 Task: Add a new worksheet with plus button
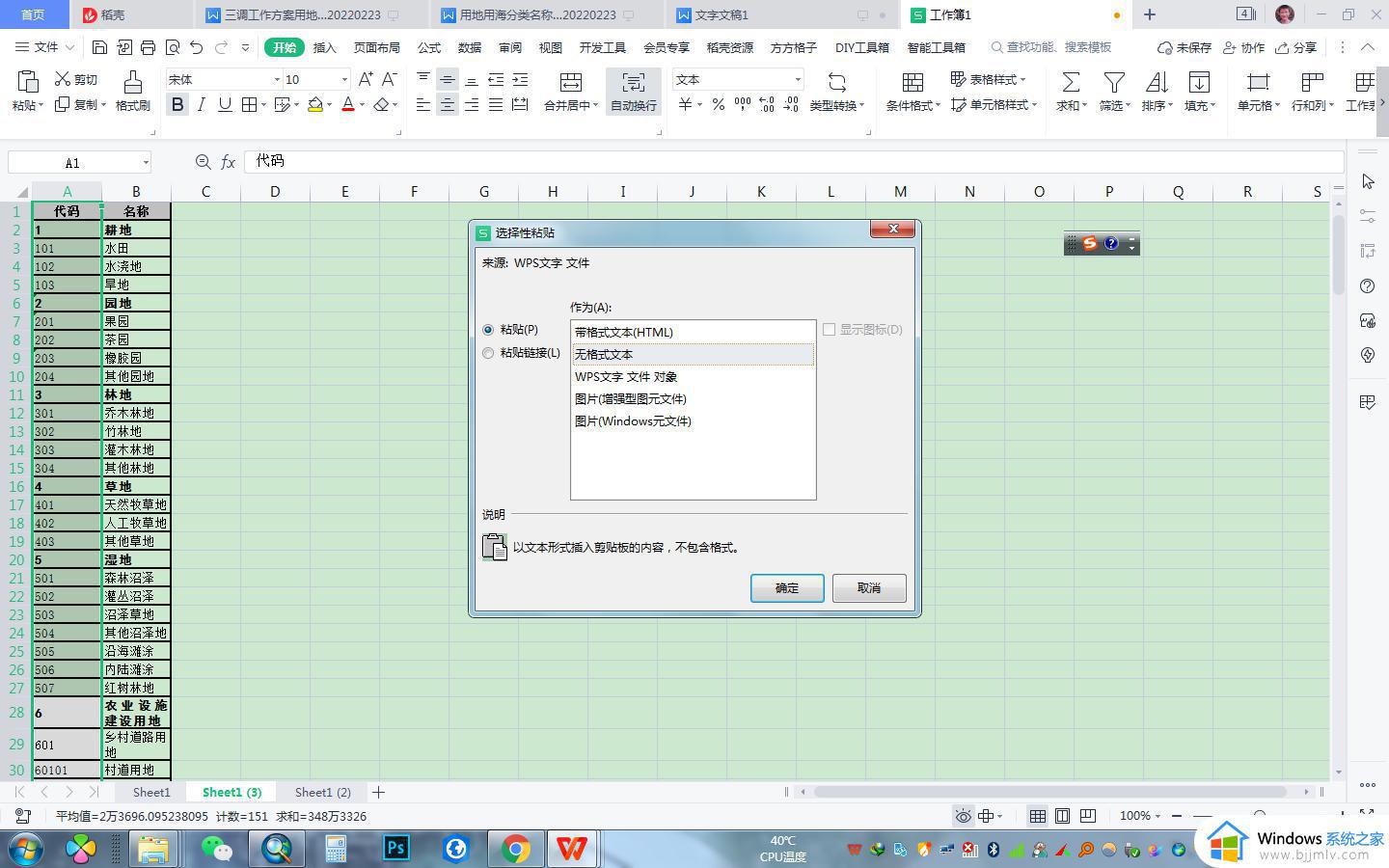[x=379, y=792]
